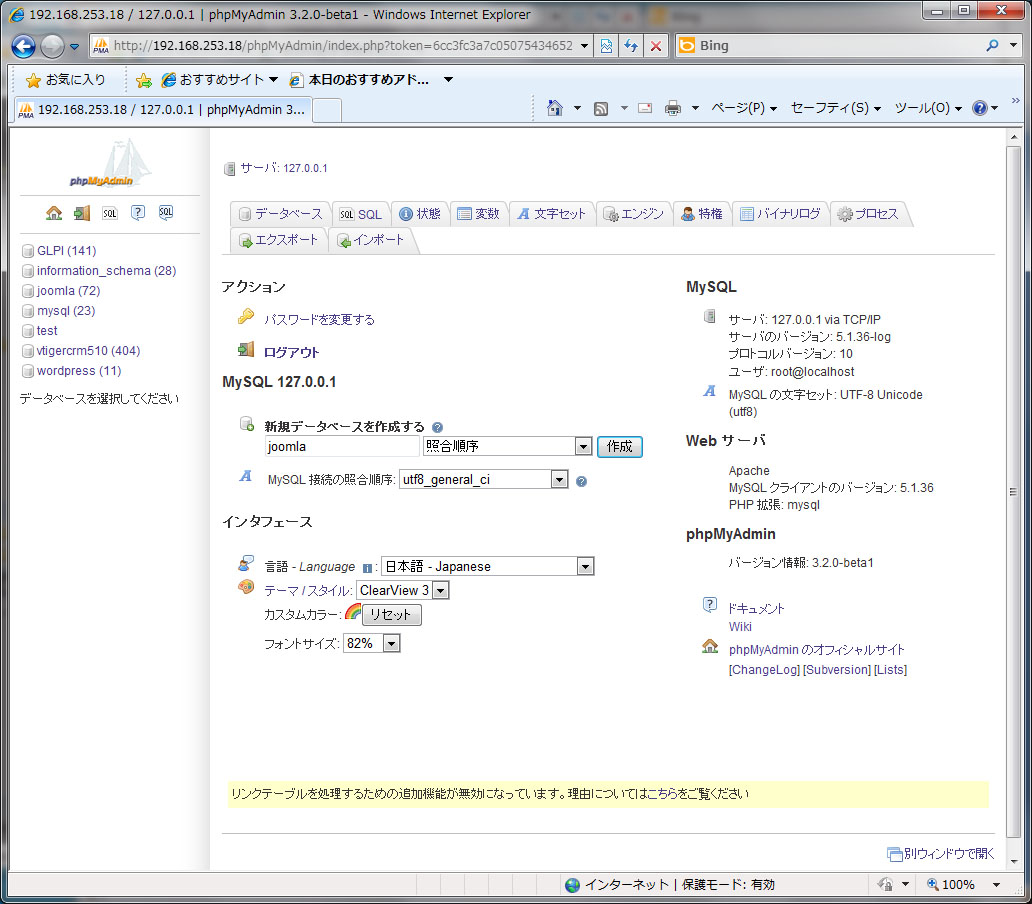
Task: Click the phpMyAdmin home icon in the sidebar
Action: pos(54,213)
